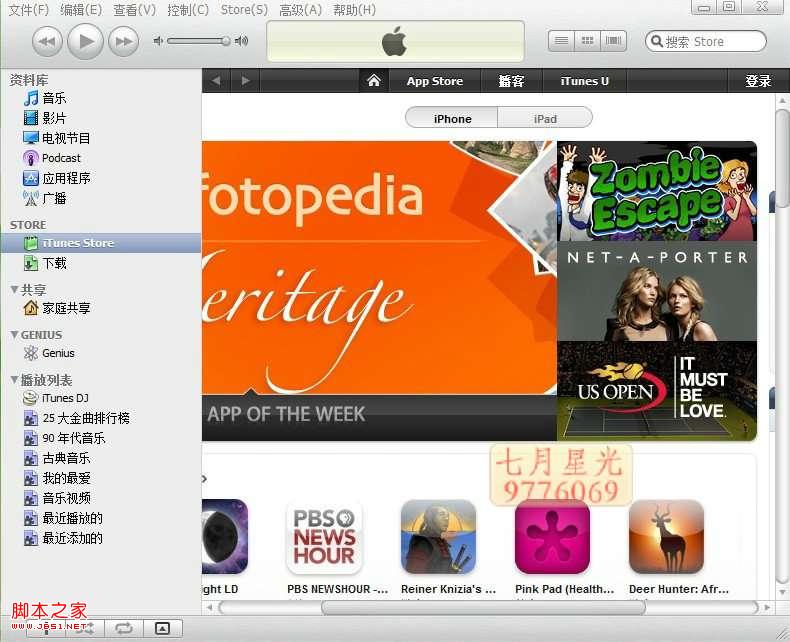Open fotopedia Heritage App of the Week banner
This screenshot has height=642, width=790.
[x=379, y=291]
